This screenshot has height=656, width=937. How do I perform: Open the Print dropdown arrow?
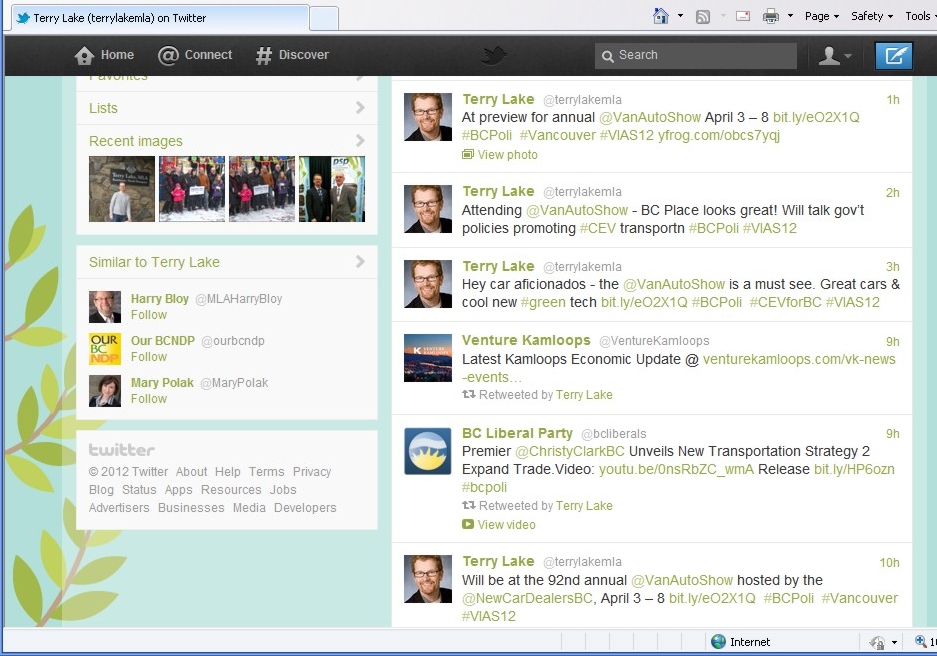[790, 16]
